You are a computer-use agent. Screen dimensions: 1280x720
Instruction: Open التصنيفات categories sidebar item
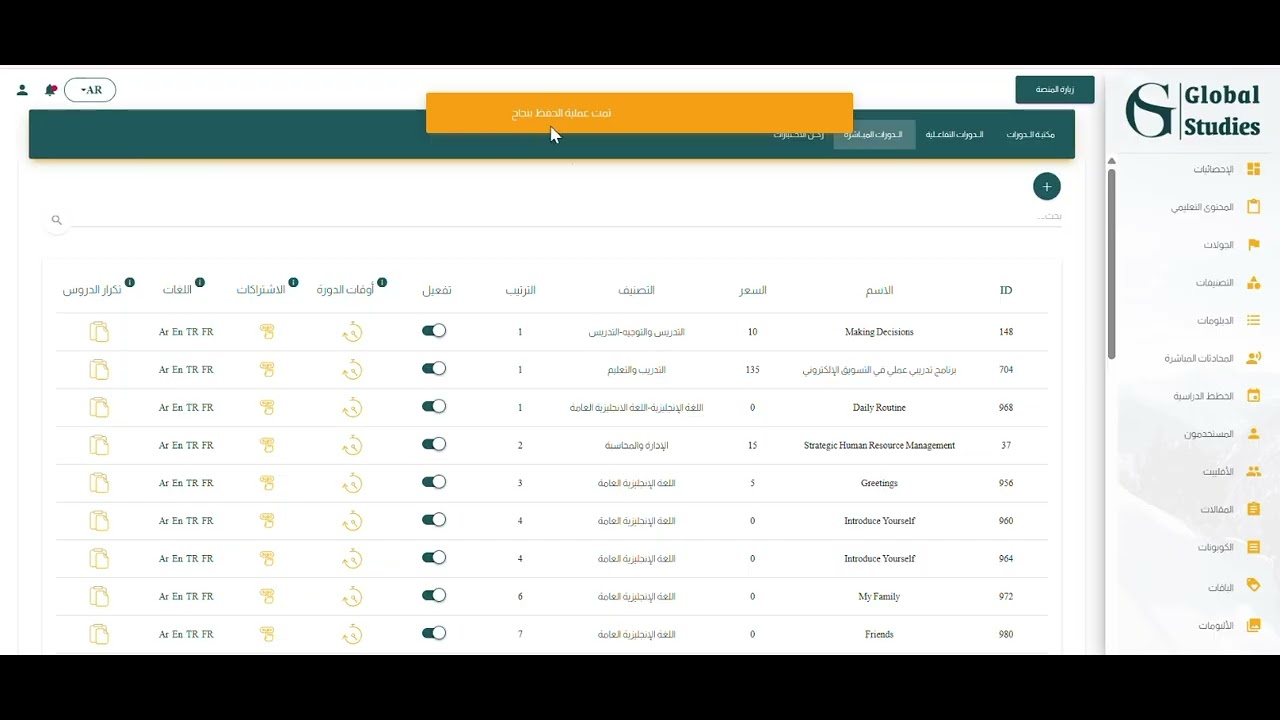tap(1228, 283)
